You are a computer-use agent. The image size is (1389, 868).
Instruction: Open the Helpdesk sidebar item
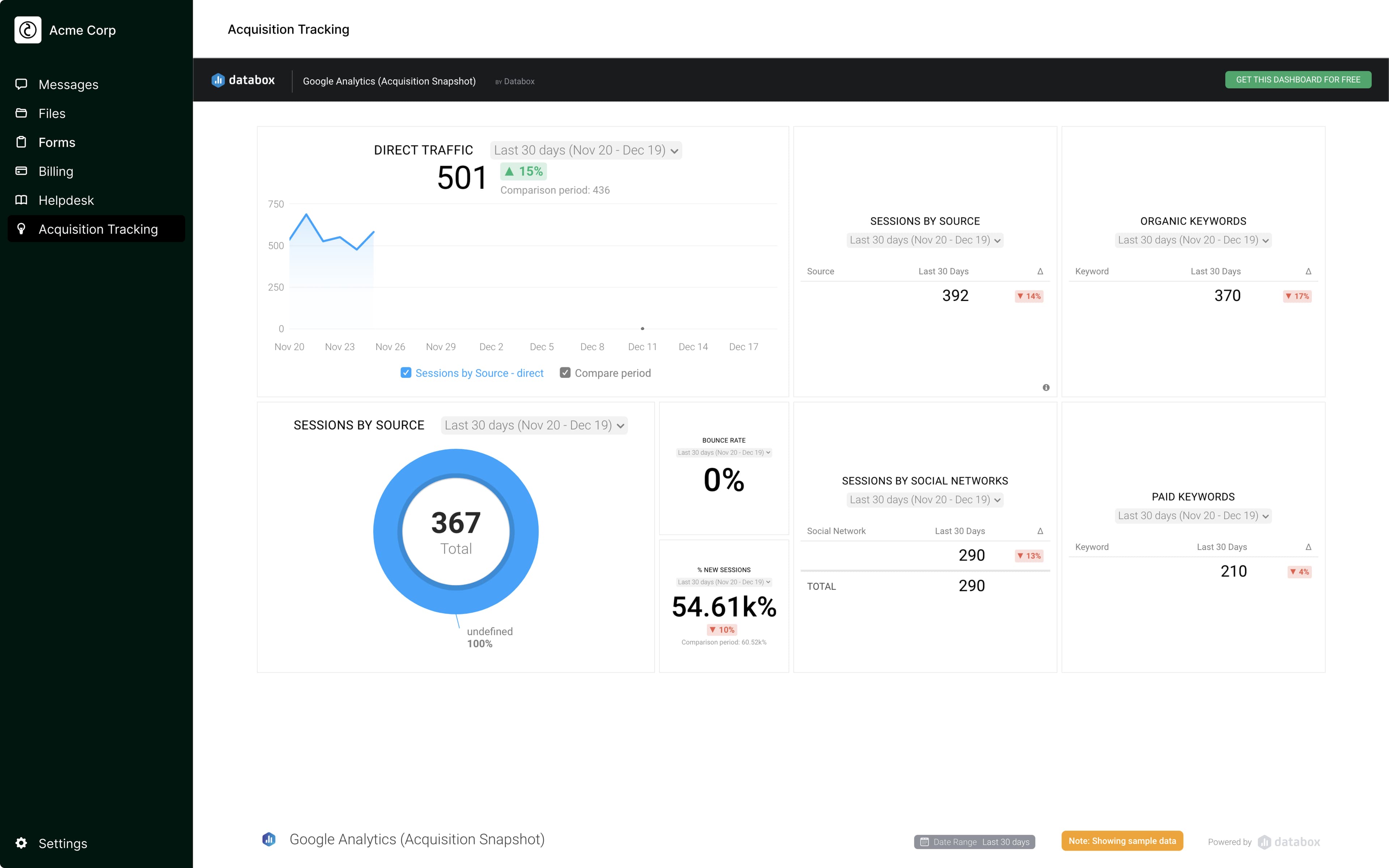(x=66, y=200)
